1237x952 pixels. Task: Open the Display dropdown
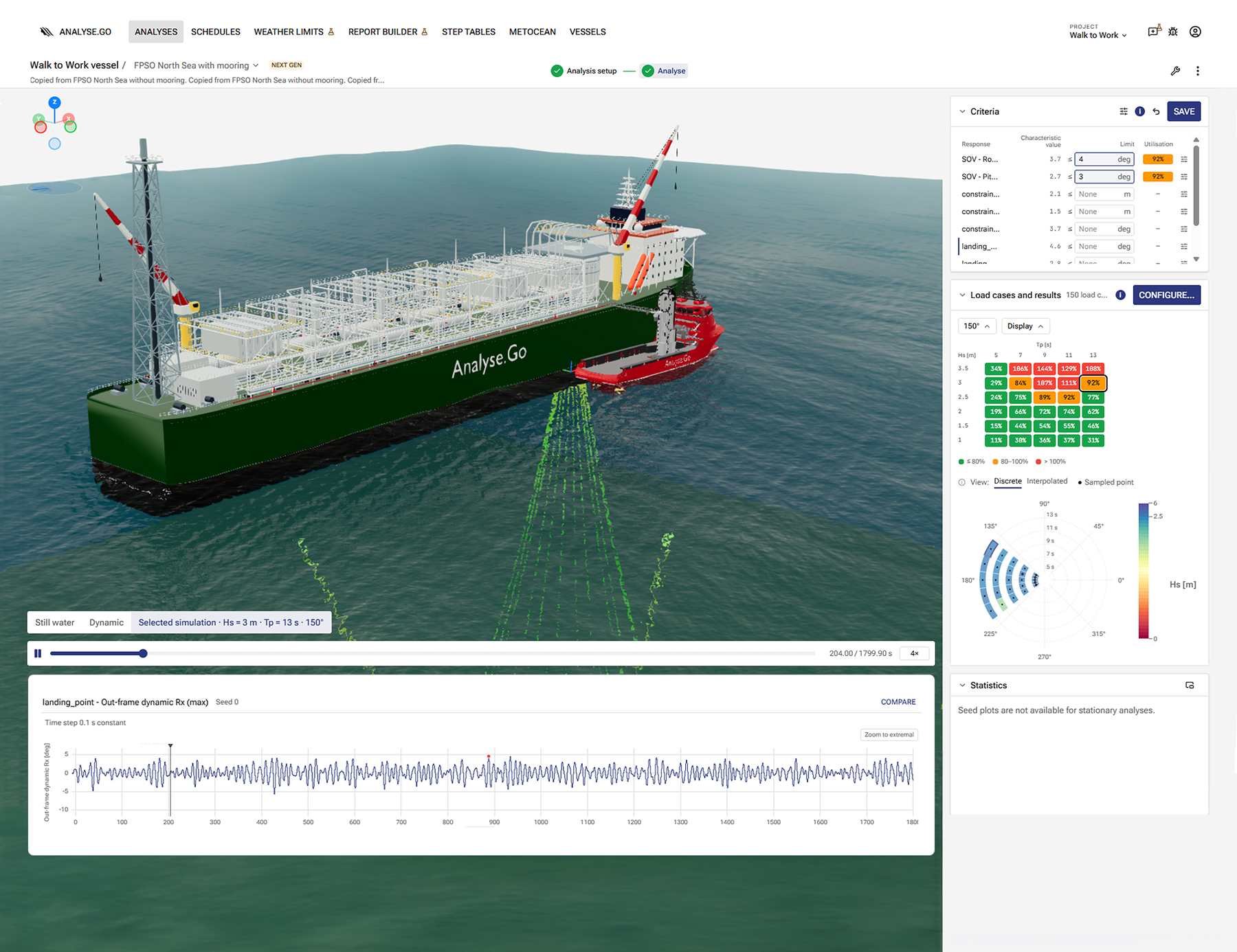click(x=1025, y=326)
